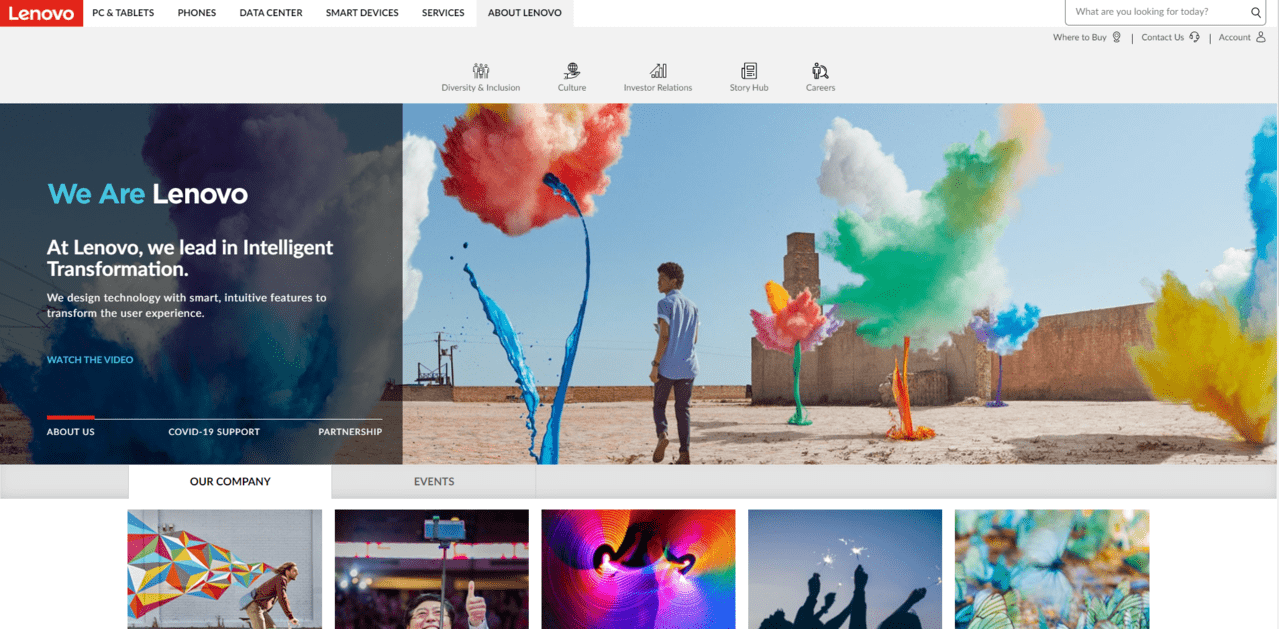Viewport: 1279px width, 629px height.
Task: Open the Diversity & Inclusion icon
Action: (481, 71)
